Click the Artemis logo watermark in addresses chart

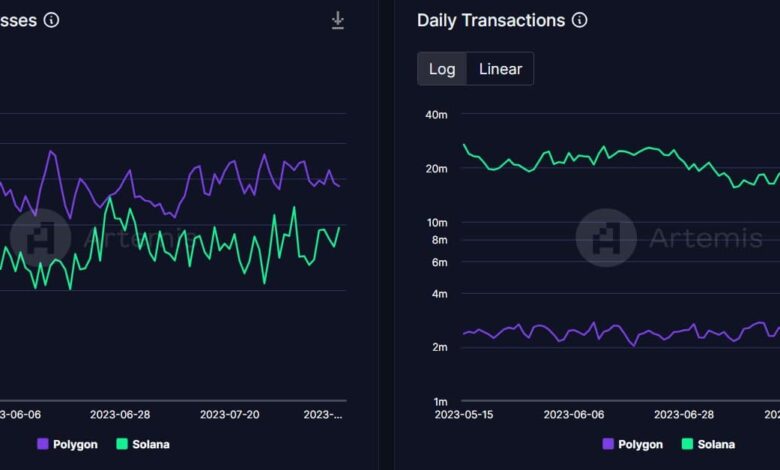tap(40, 238)
